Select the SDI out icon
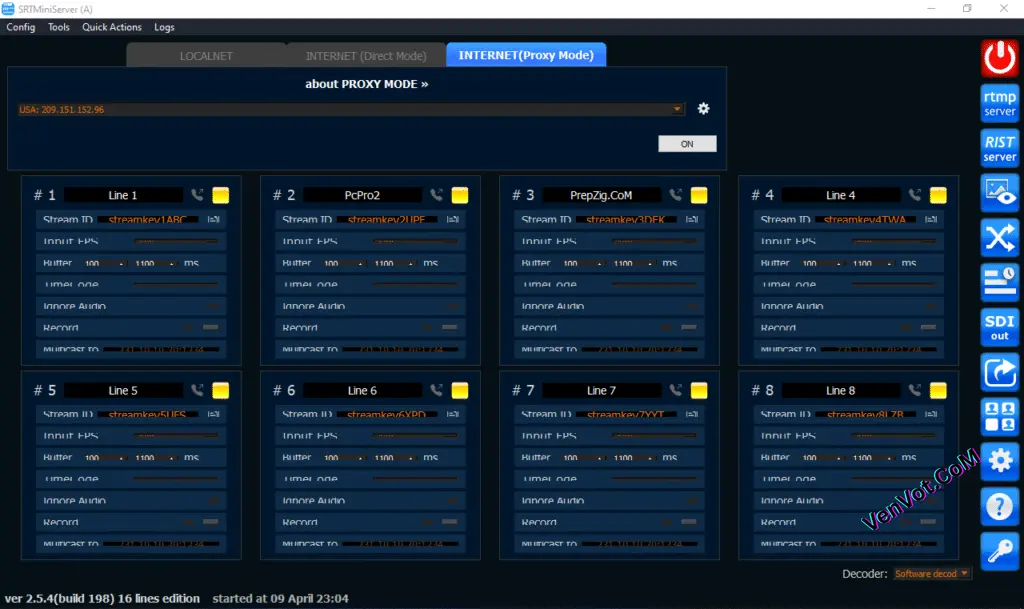Image resolution: width=1024 pixels, height=609 pixels. [999, 327]
